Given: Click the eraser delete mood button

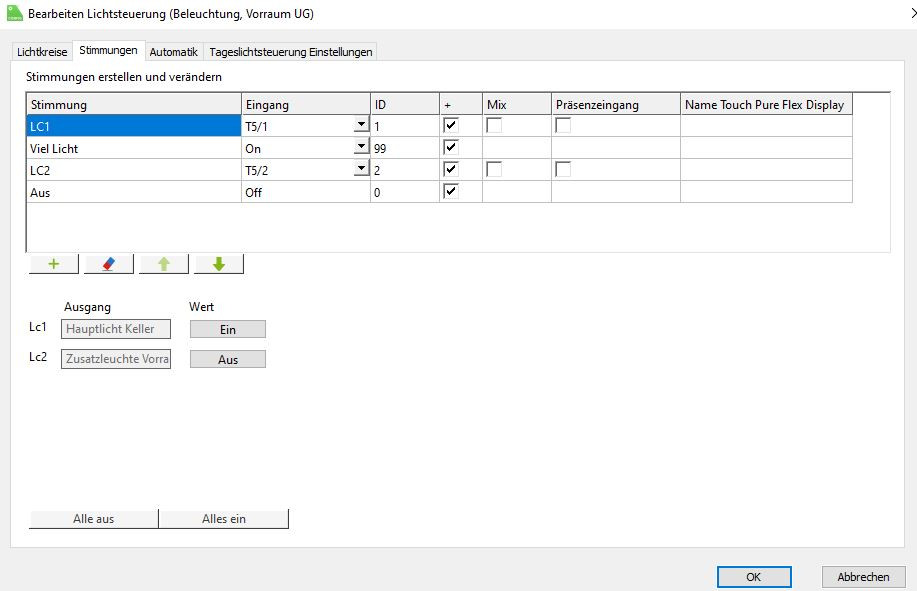Looking at the screenshot, I should (x=109, y=264).
